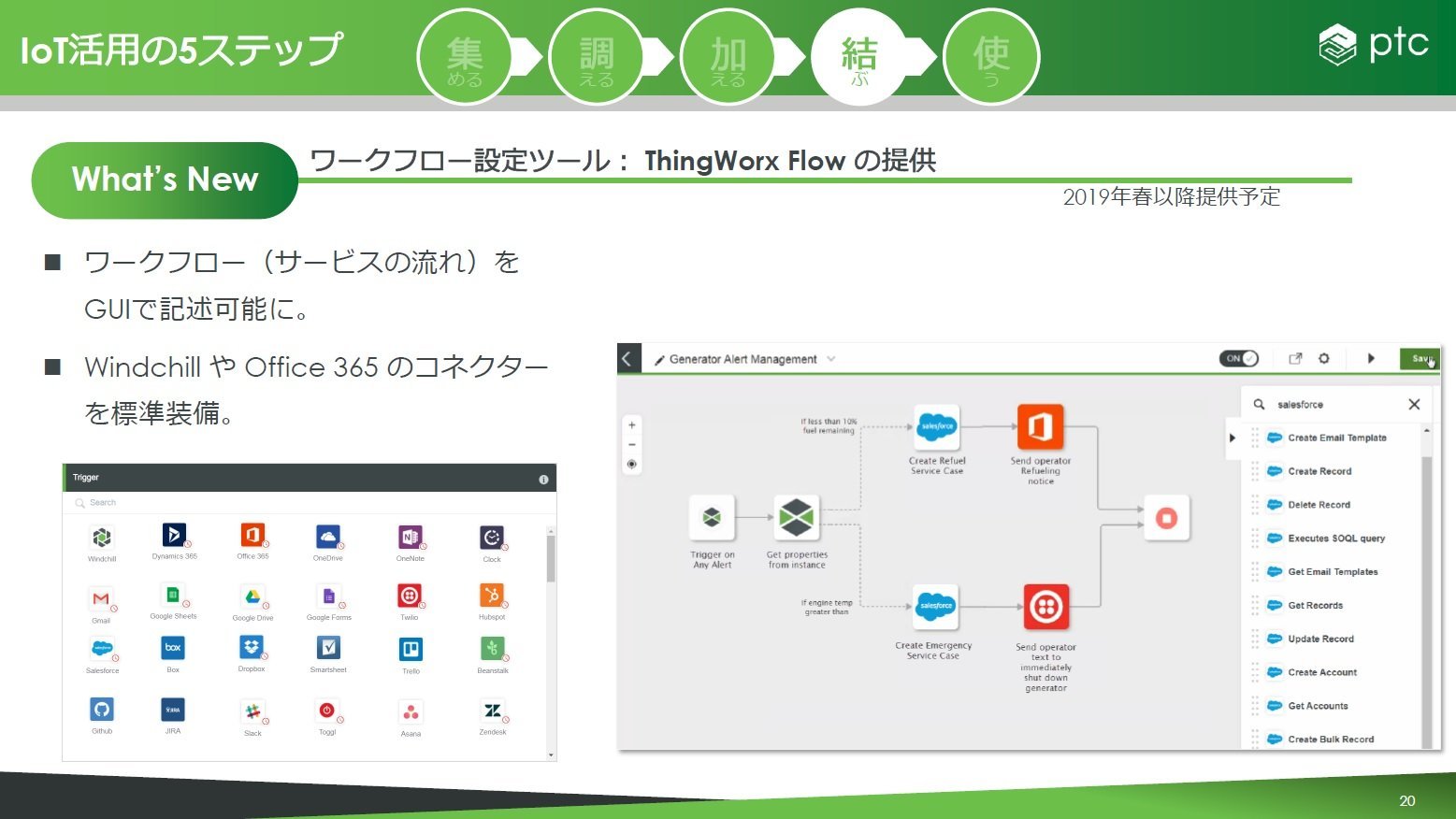Run the workflow with the play button

pos(1371,358)
